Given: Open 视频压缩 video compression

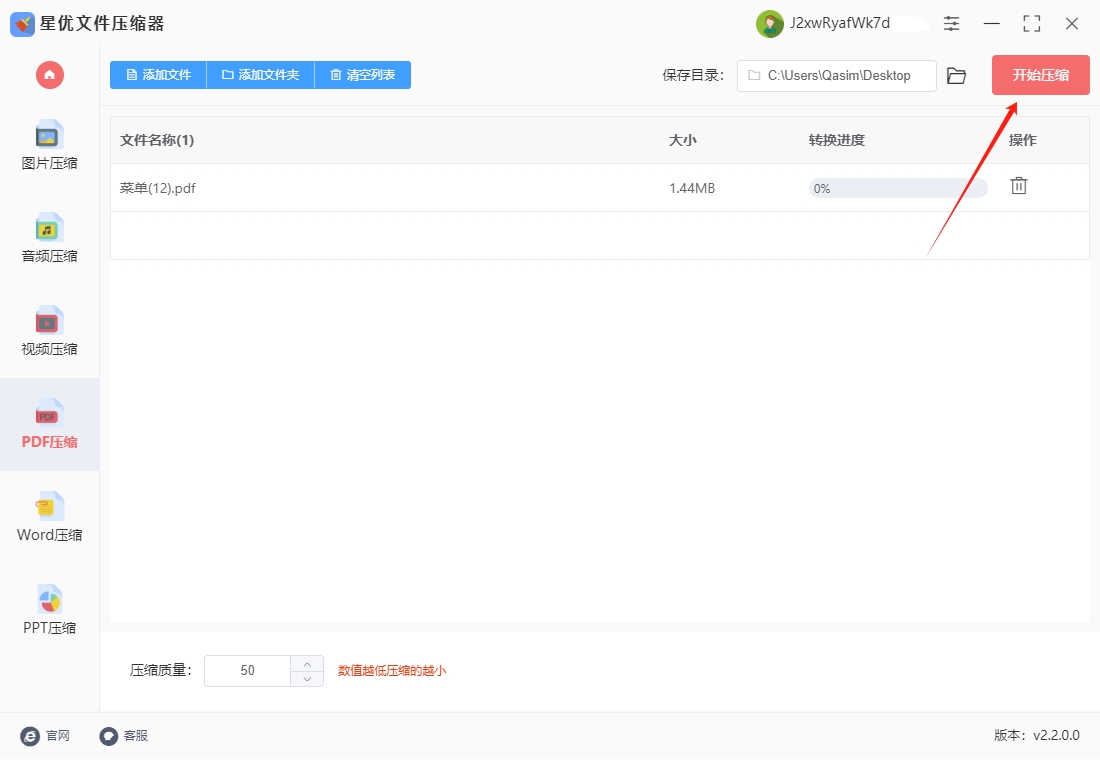Looking at the screenshot, I should click(49, 331).
